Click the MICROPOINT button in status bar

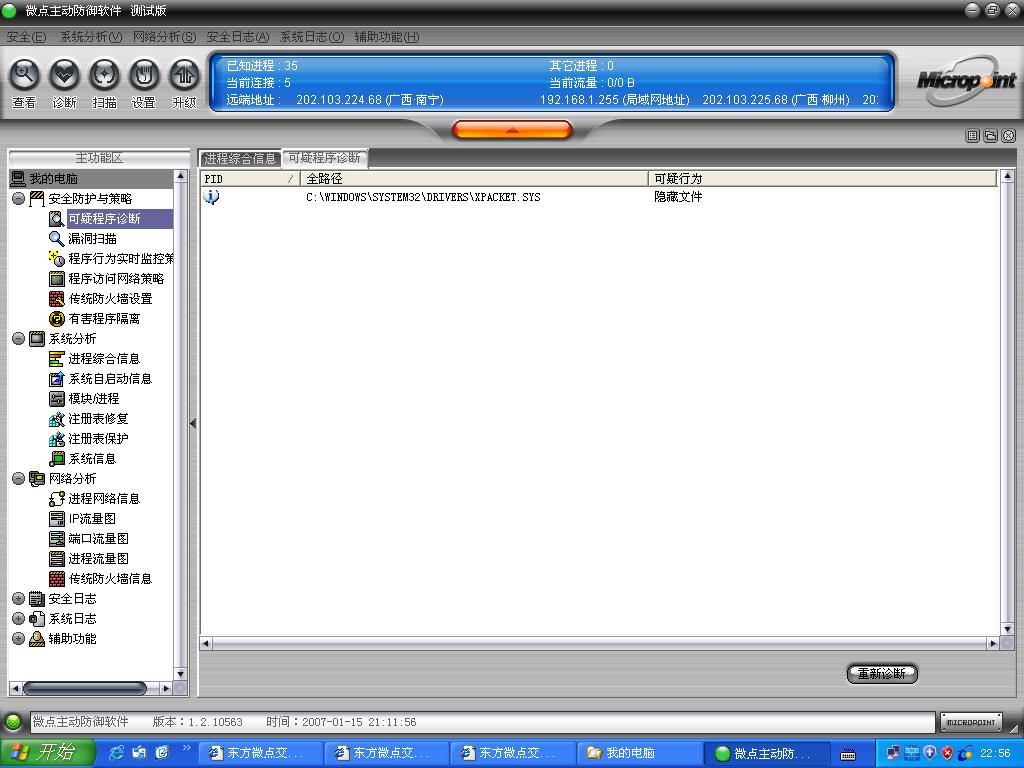pos(970,722)
